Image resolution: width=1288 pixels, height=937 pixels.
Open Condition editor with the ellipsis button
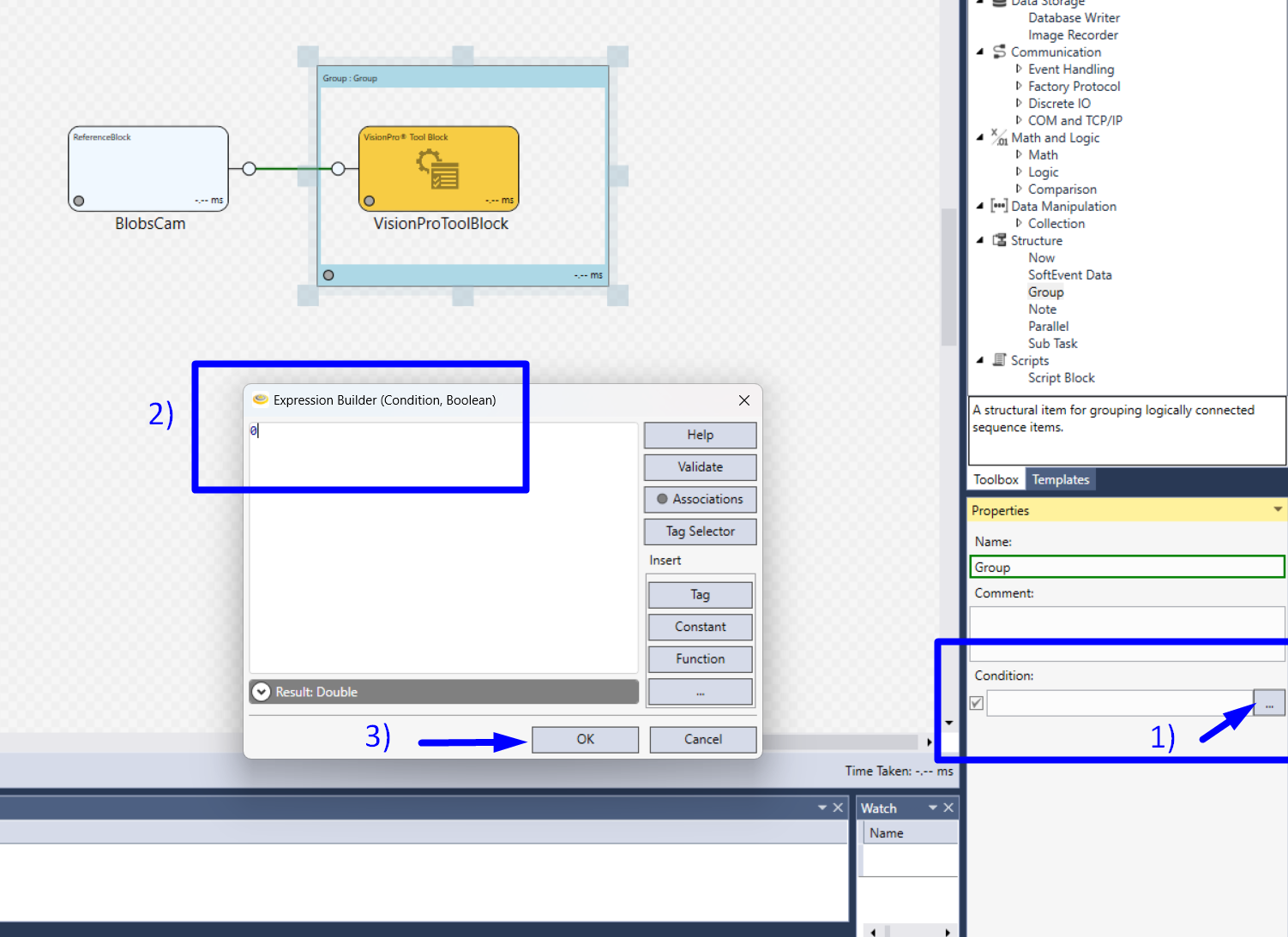pos(1269,703)
